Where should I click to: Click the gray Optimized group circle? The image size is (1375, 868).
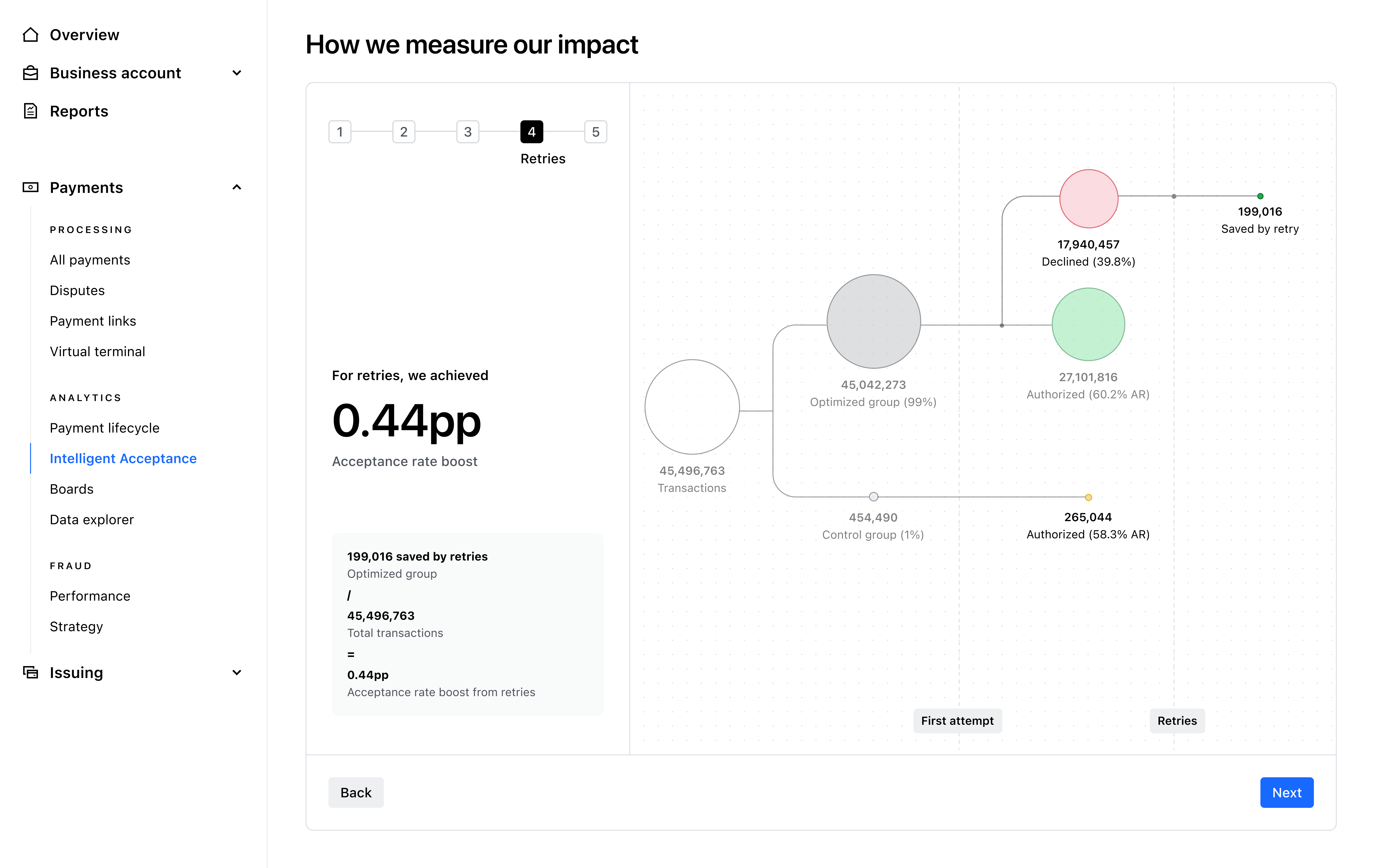point(874,322)
